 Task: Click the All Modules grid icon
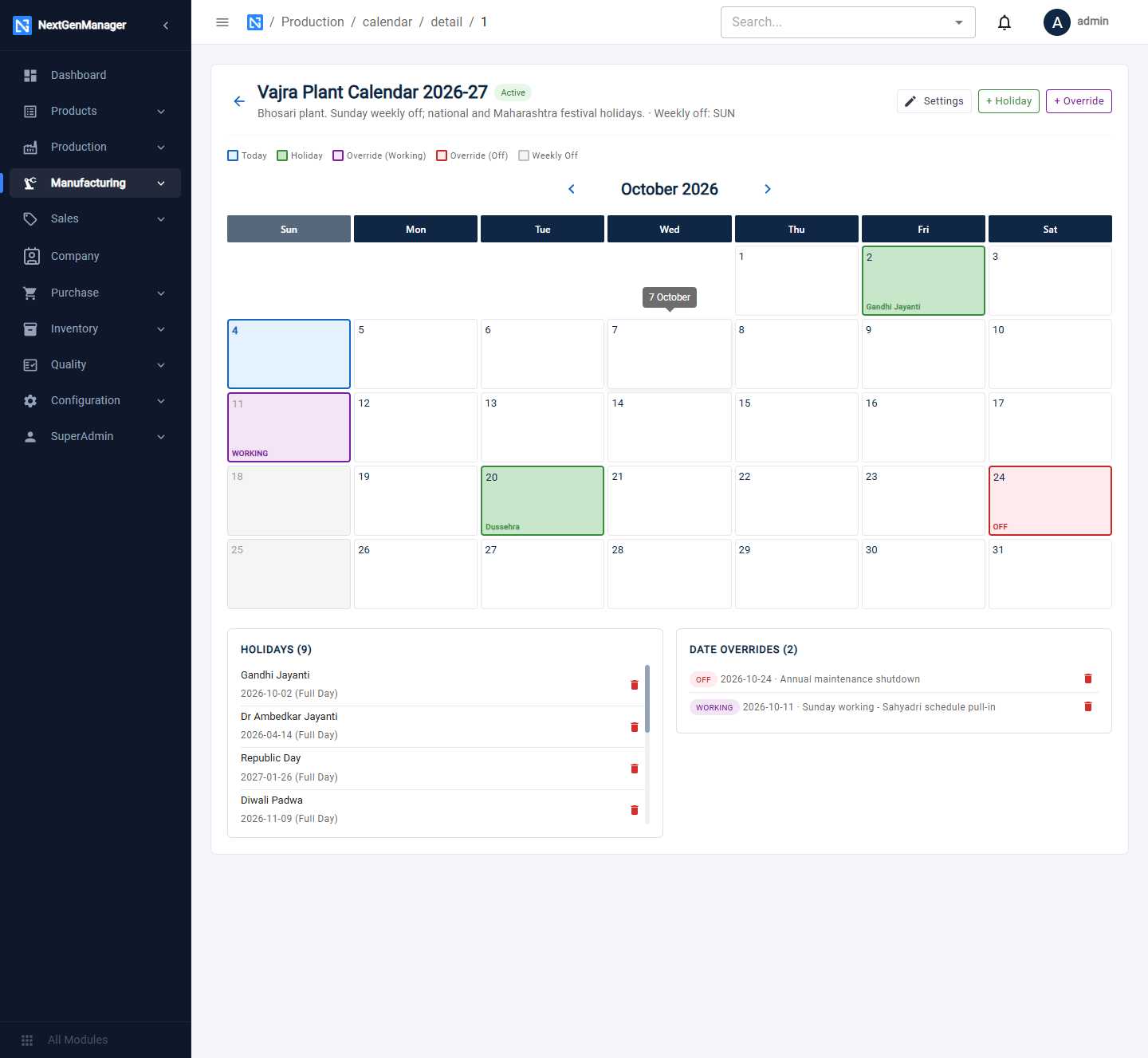click(x=27, y=1040)
